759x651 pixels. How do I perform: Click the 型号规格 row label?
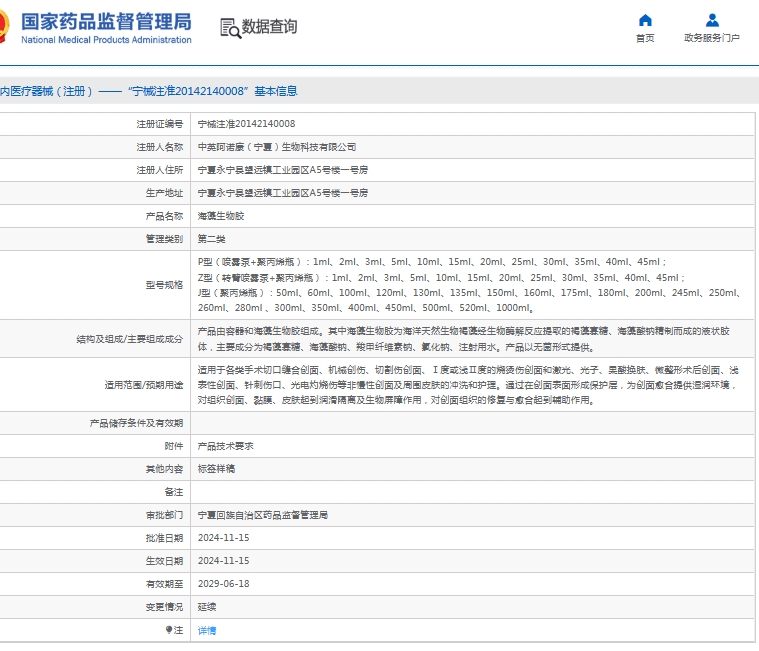click(x=165, y=285)
